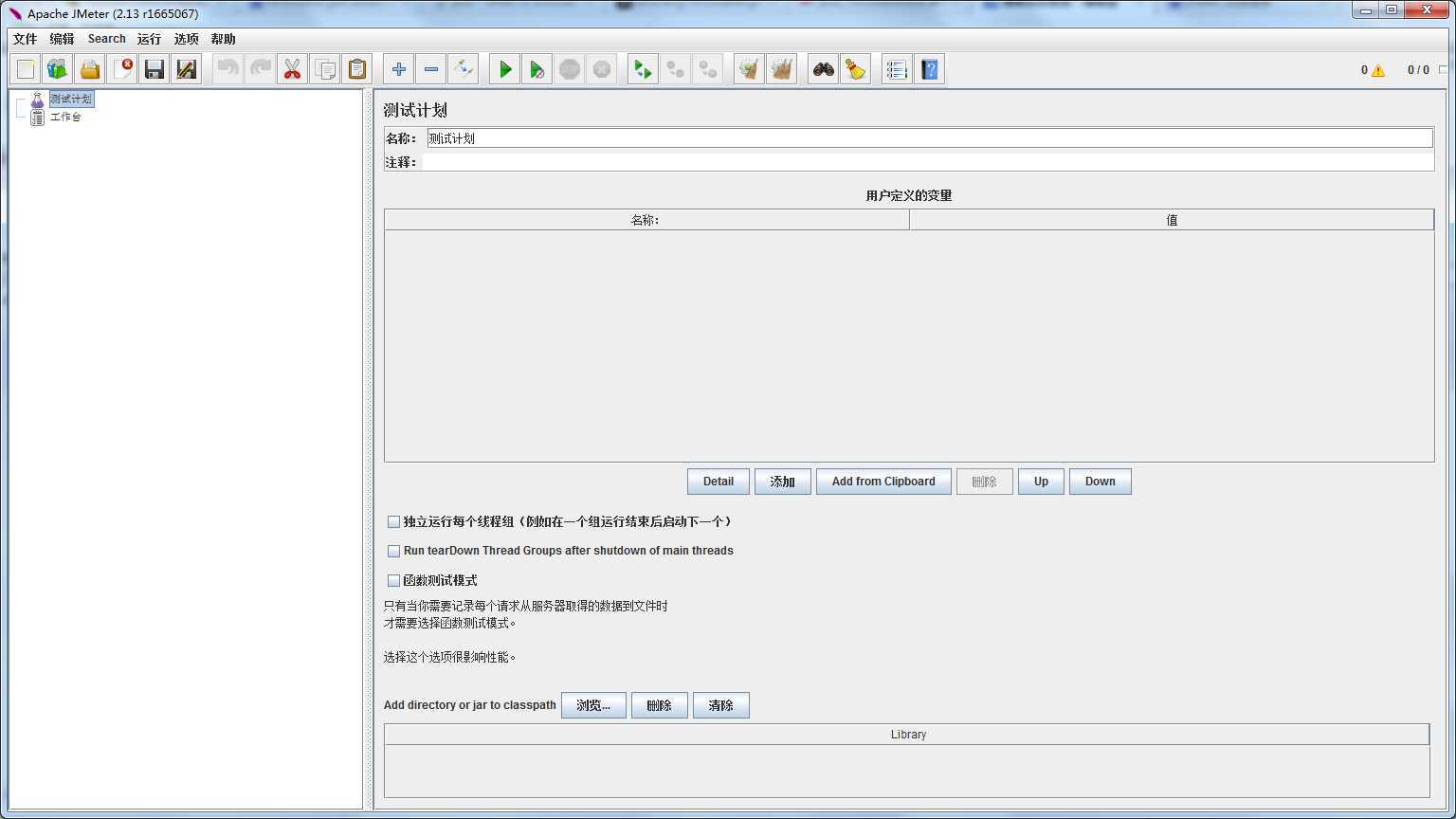Click the Library table header
The image size is (1456, 819).
[907, 735]
